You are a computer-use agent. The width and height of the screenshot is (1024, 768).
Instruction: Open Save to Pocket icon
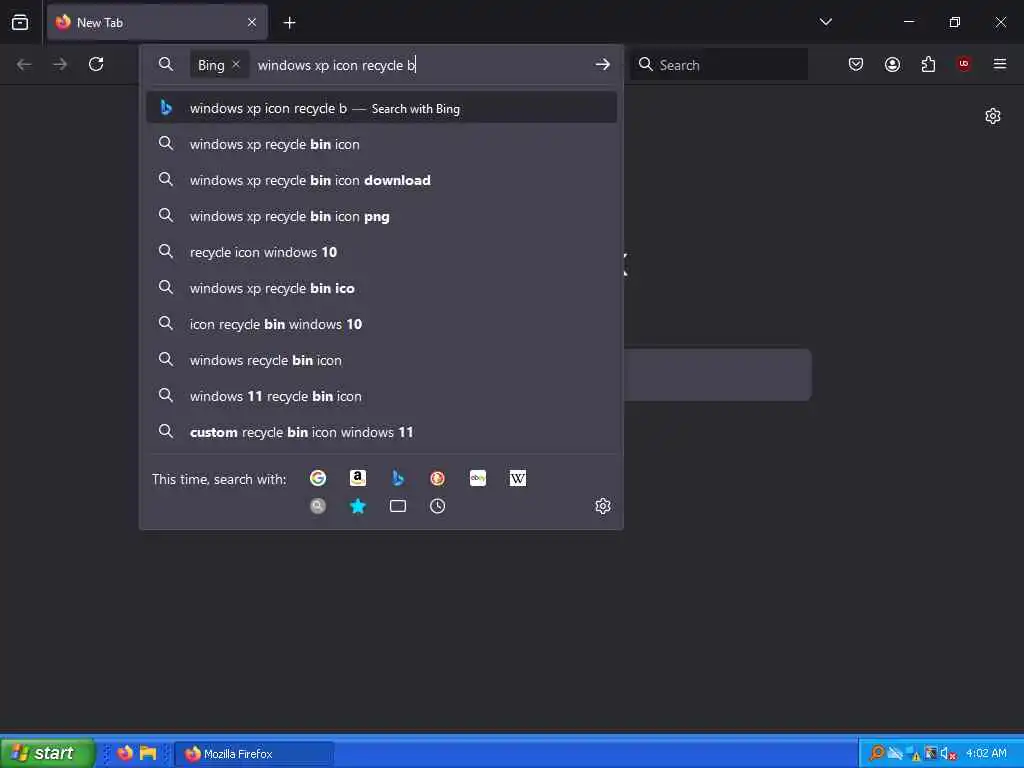point(856,64)
